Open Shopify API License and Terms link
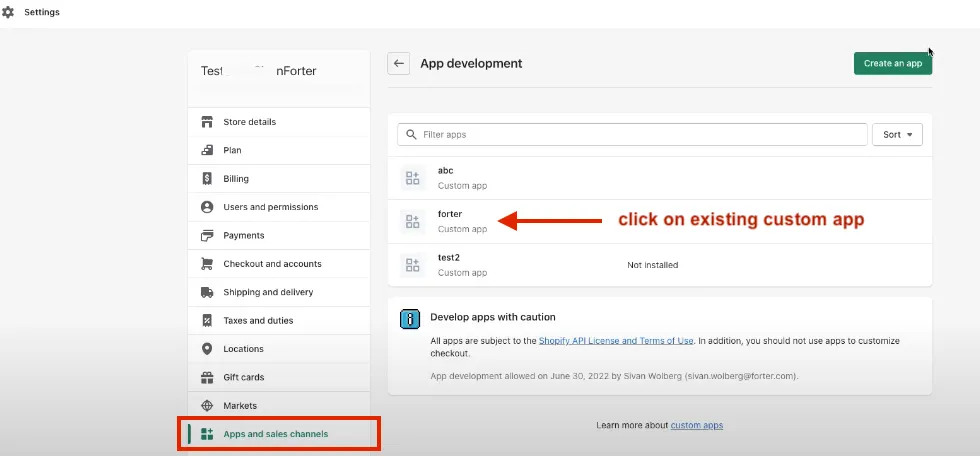The height and width of the screenshot is (456, 980). (616, 341)
